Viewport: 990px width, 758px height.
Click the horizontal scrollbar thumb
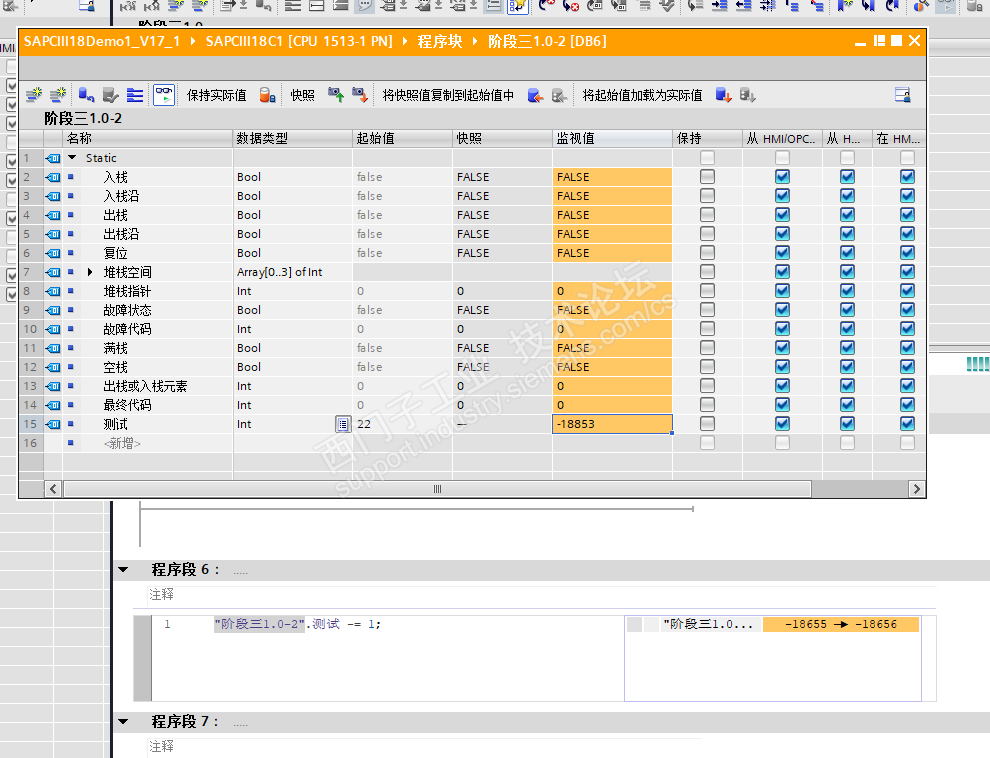(437, 489)
